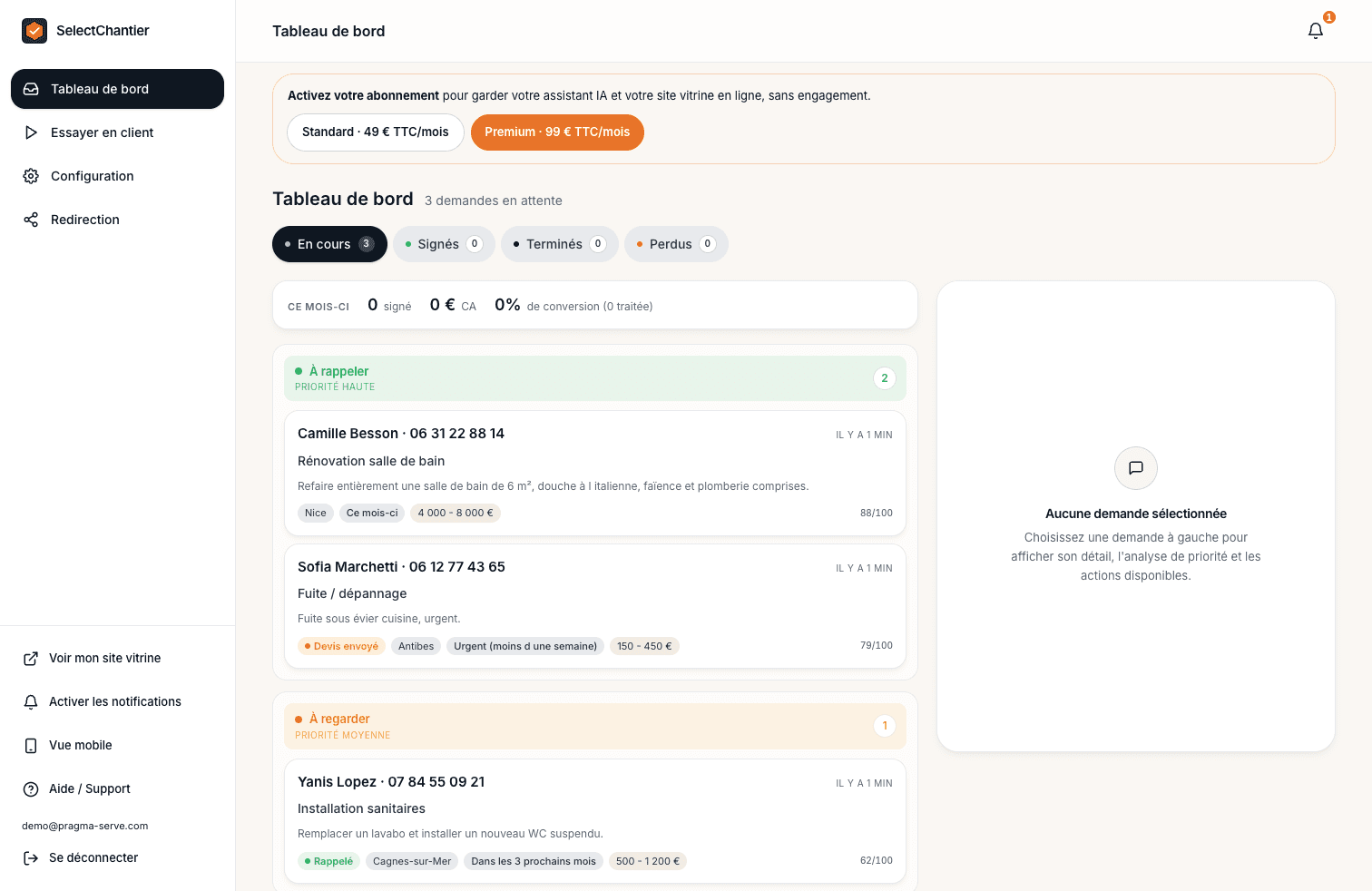This screenshot has width=1372, height=891.
Task: Open Camille Besson request card
Action: [595, 473]
